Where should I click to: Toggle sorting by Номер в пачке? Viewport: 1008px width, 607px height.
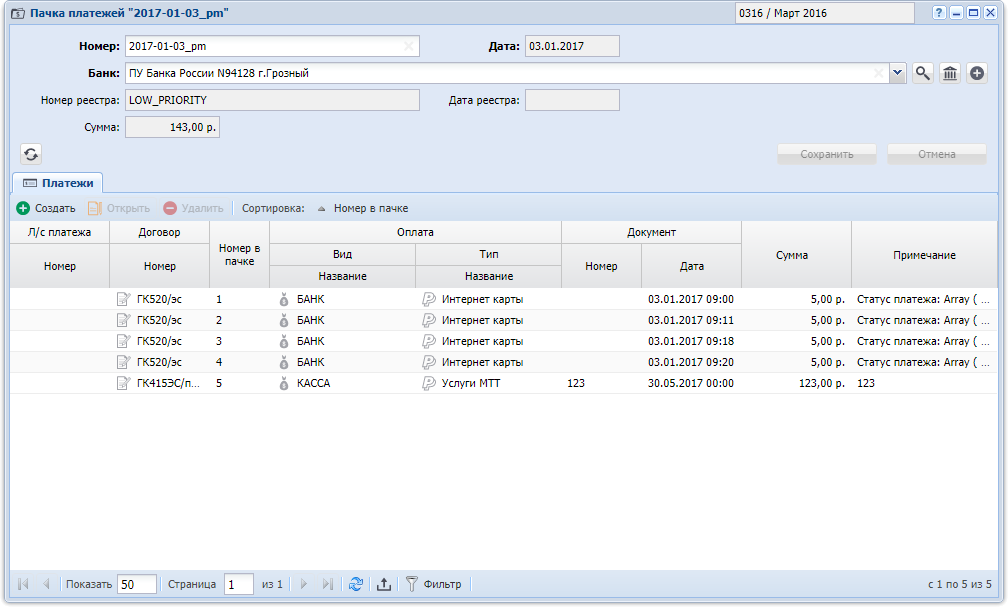click(x=363, y=208)
